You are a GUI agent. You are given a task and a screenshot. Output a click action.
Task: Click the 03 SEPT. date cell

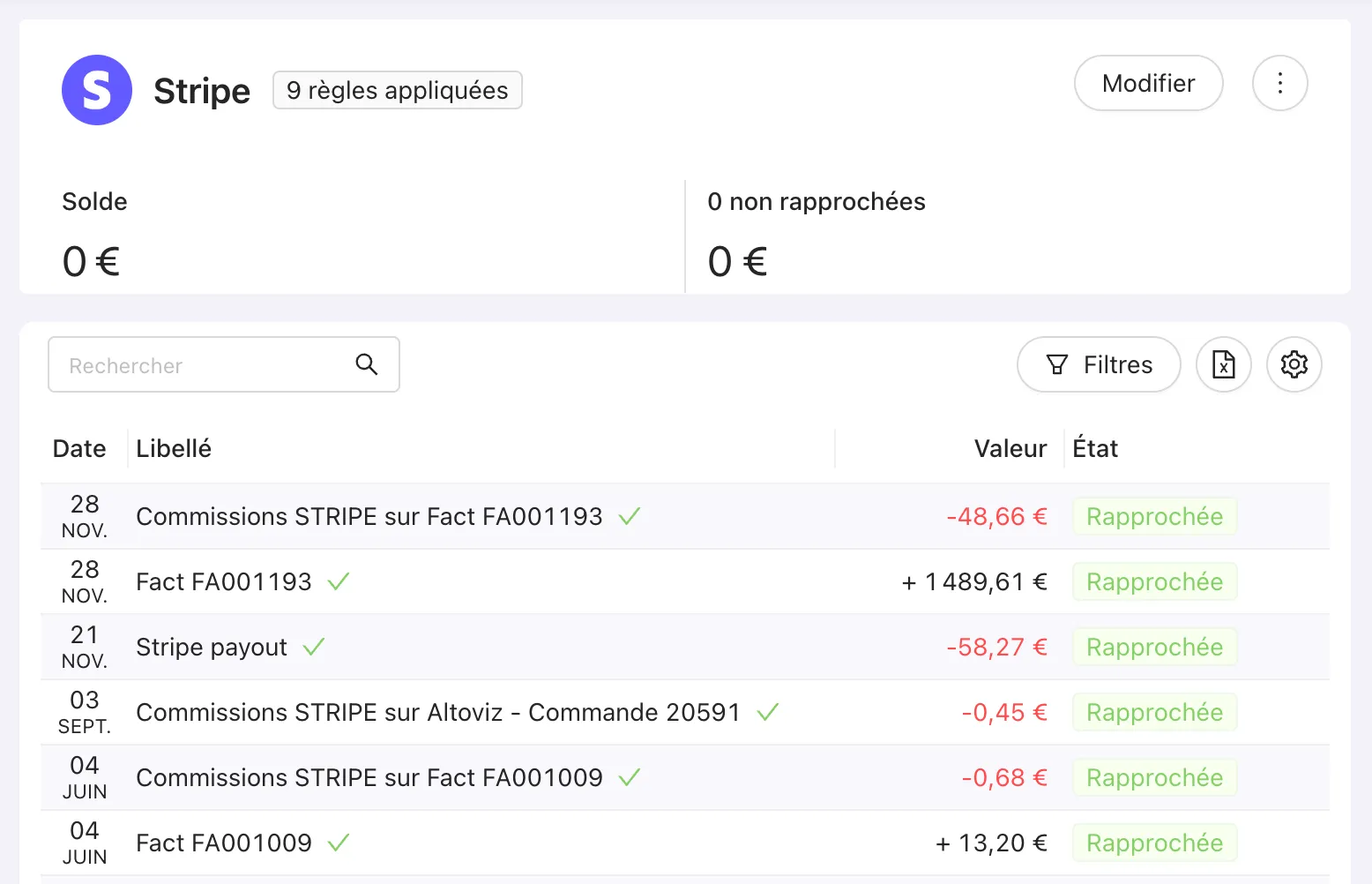(x=85, y=712)
